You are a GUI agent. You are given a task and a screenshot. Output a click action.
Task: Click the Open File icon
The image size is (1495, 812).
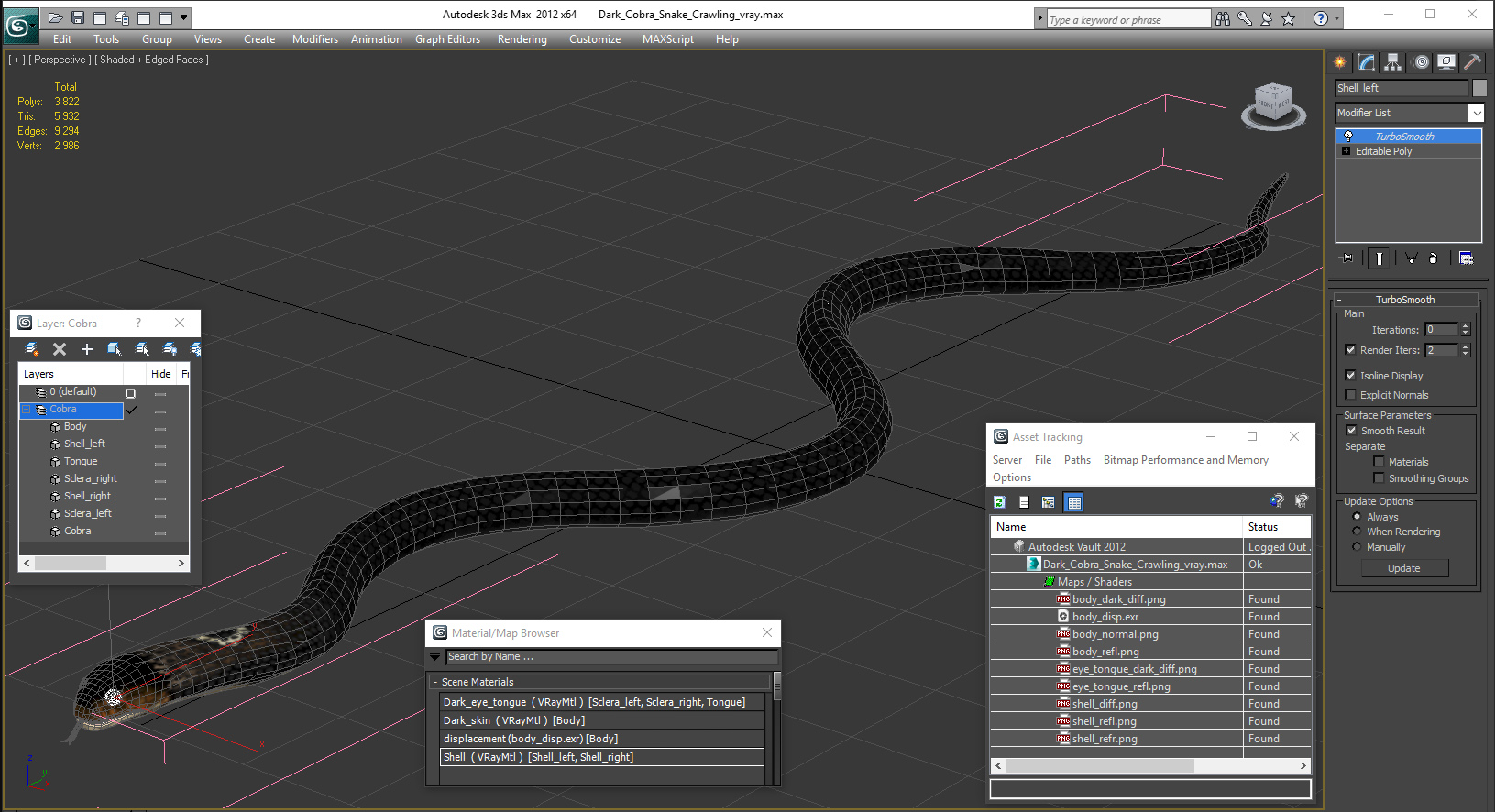click(x=56, y=17)
